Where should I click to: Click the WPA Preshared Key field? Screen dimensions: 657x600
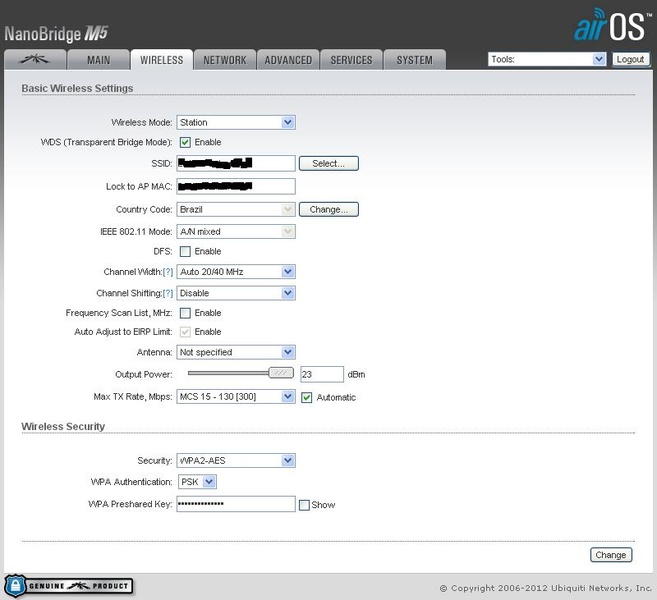coord(236,504)
